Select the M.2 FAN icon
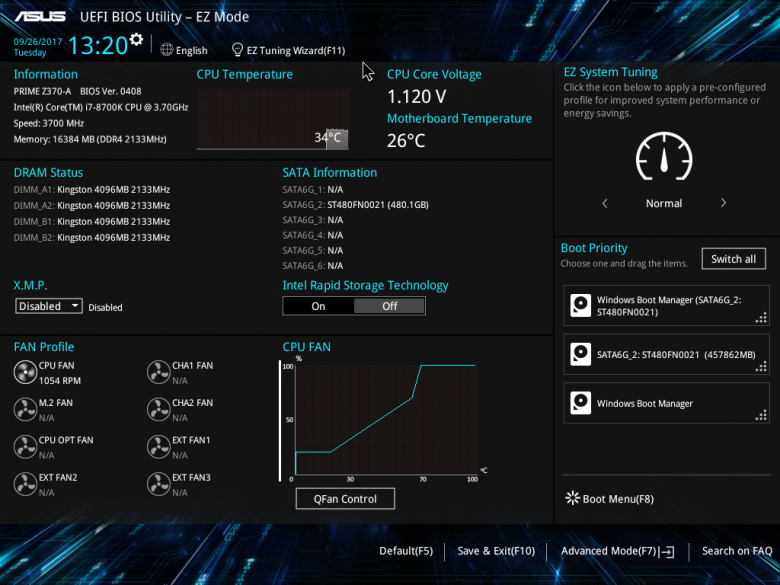780x585 pixels. click(25, 409)
